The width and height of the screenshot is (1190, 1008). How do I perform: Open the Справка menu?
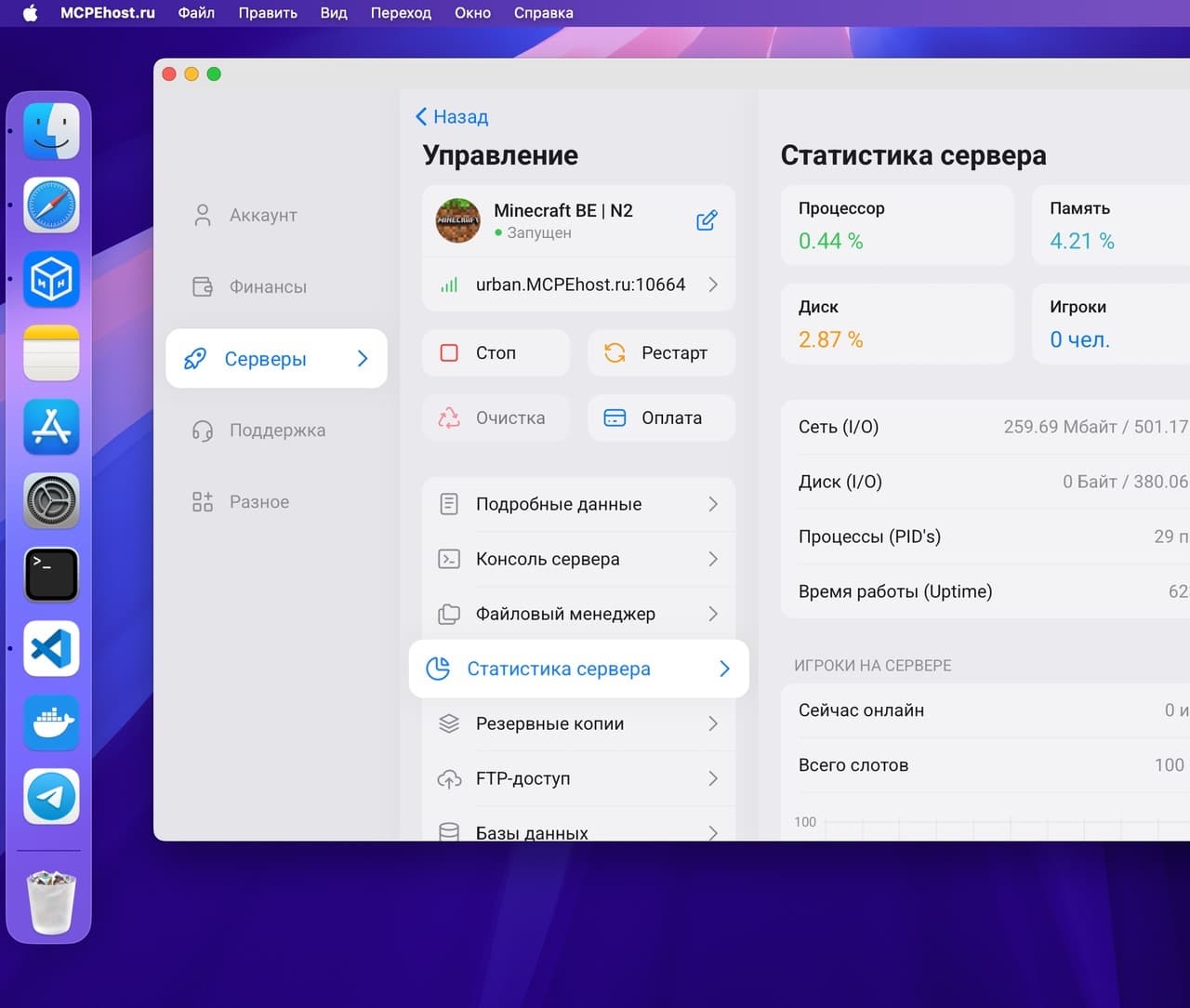coord(543,13)
